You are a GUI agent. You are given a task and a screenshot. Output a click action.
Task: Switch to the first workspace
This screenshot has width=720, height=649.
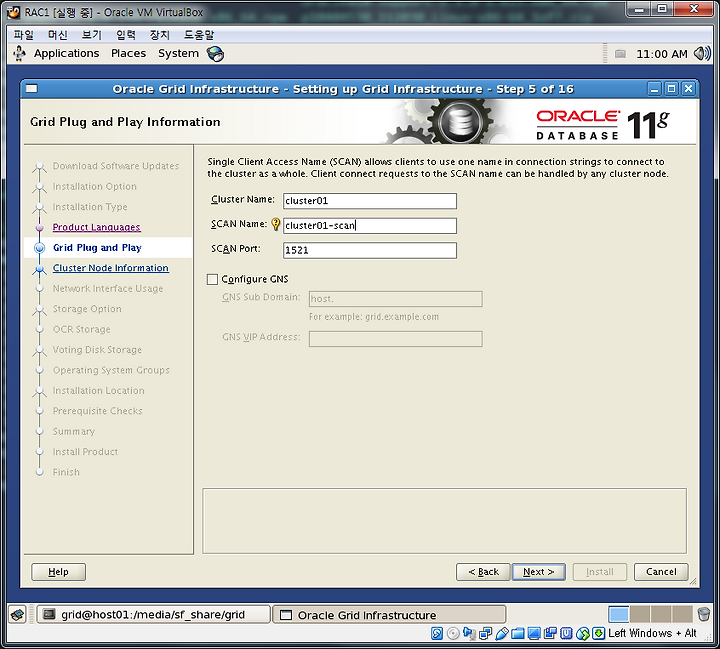tap(619, 614)
